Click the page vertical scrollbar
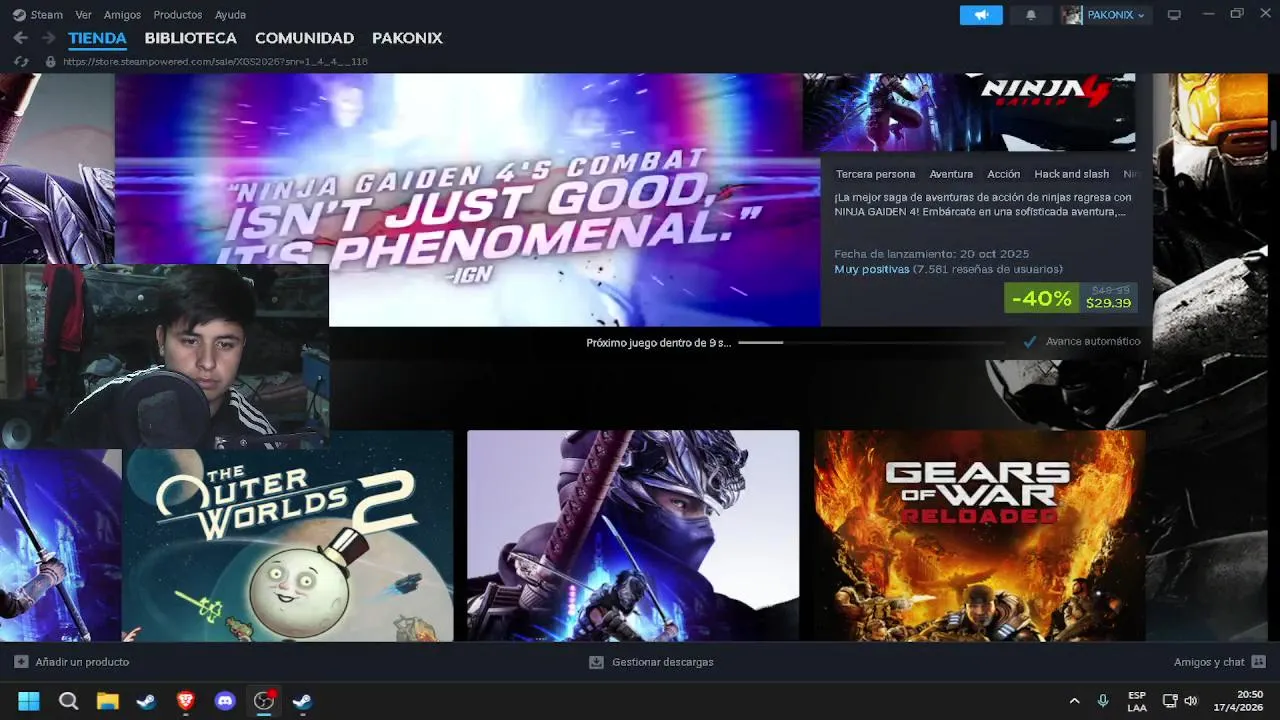 pos(1274,135)
